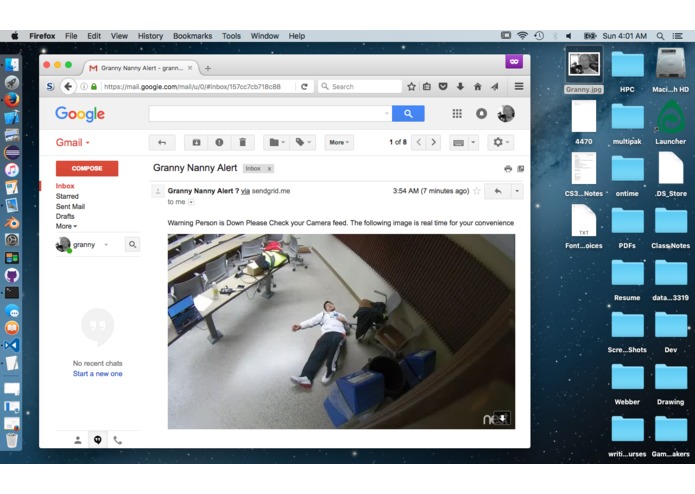
Task: Open the dropdown next to reply
Action: tap(517, 191)
